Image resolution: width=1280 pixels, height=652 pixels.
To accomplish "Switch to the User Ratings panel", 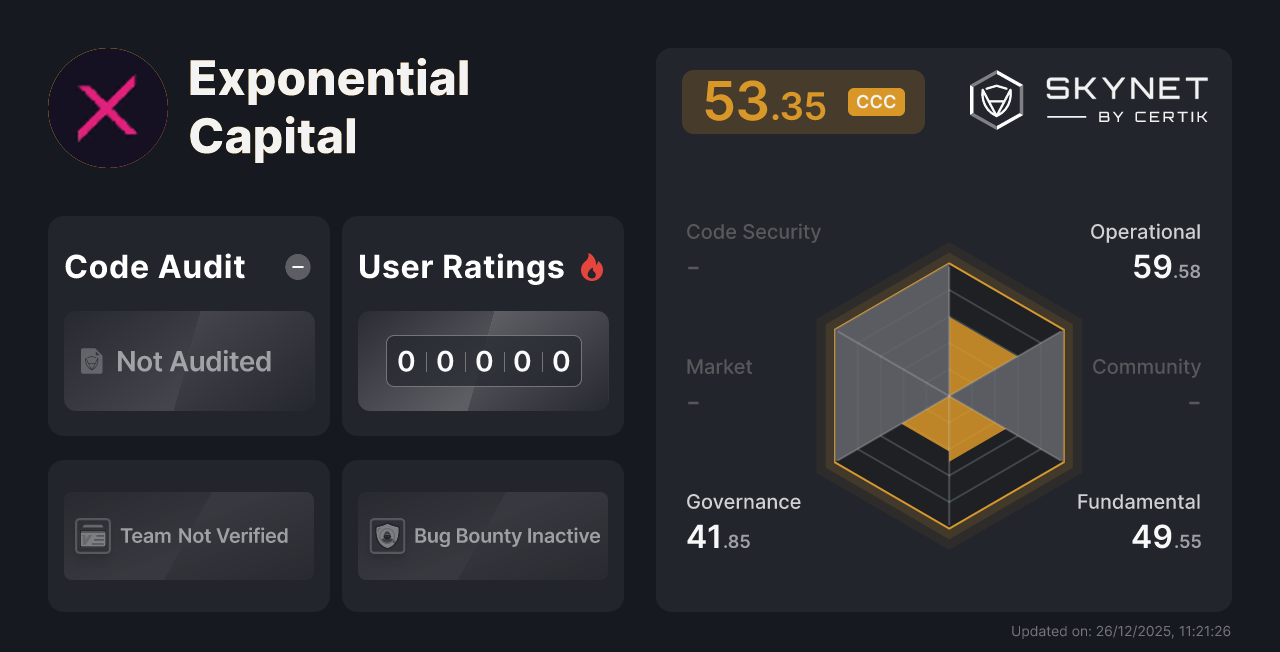I will coord(461,266).
